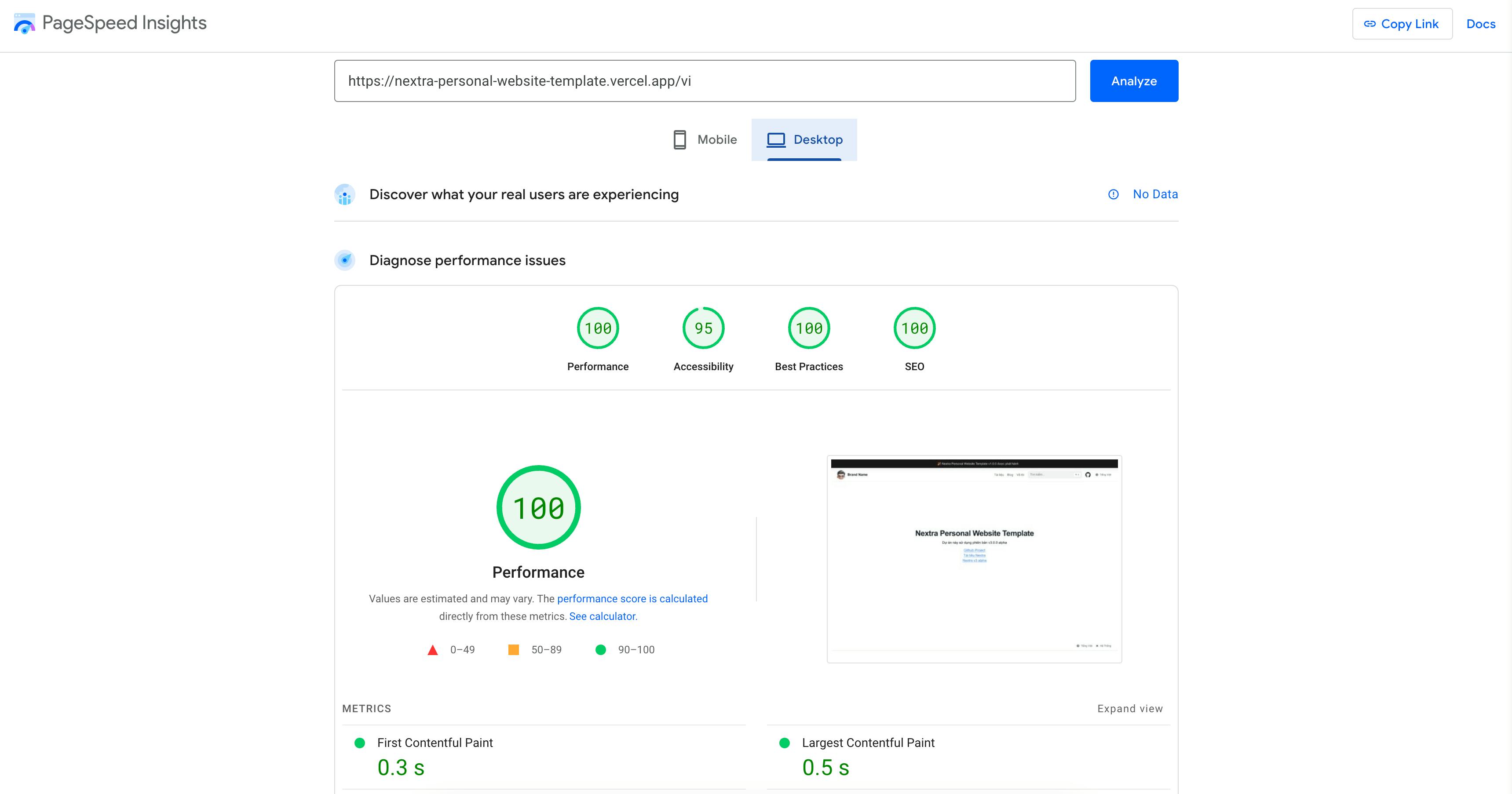Click the red triangle 0–49 legend icon
Screen dimensions: 1512x794
(433, 650)
